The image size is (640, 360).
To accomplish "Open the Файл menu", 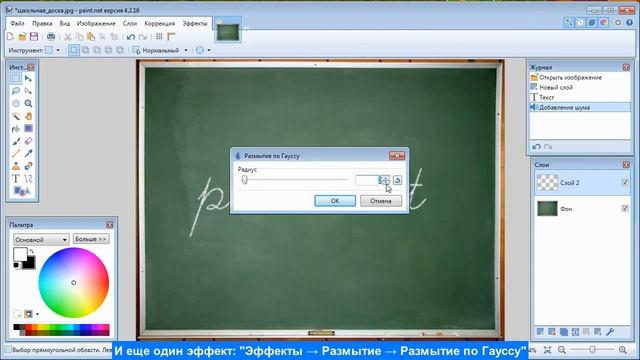I will 17,24.
